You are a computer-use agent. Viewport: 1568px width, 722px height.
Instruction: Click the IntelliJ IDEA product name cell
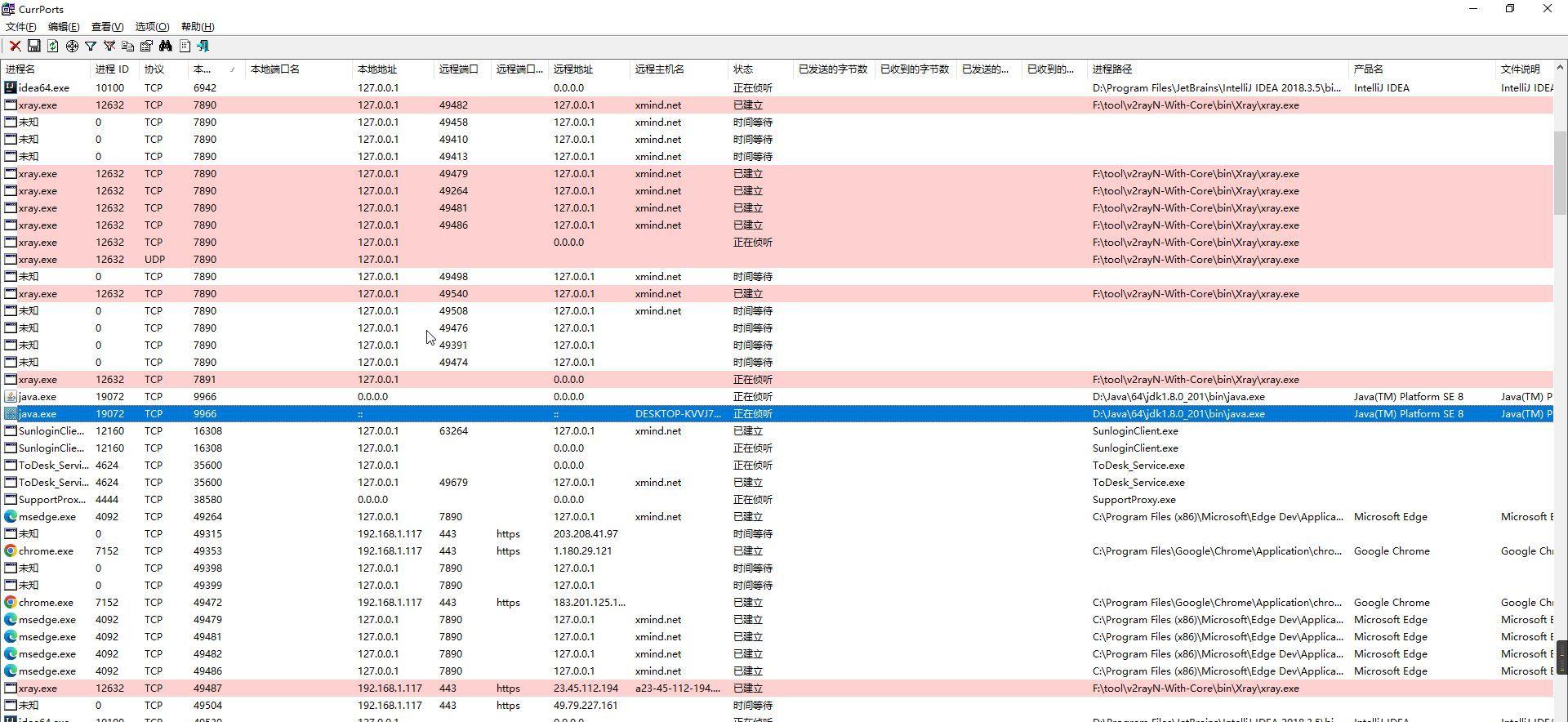pyautogui.click(x=1381, y=87)
